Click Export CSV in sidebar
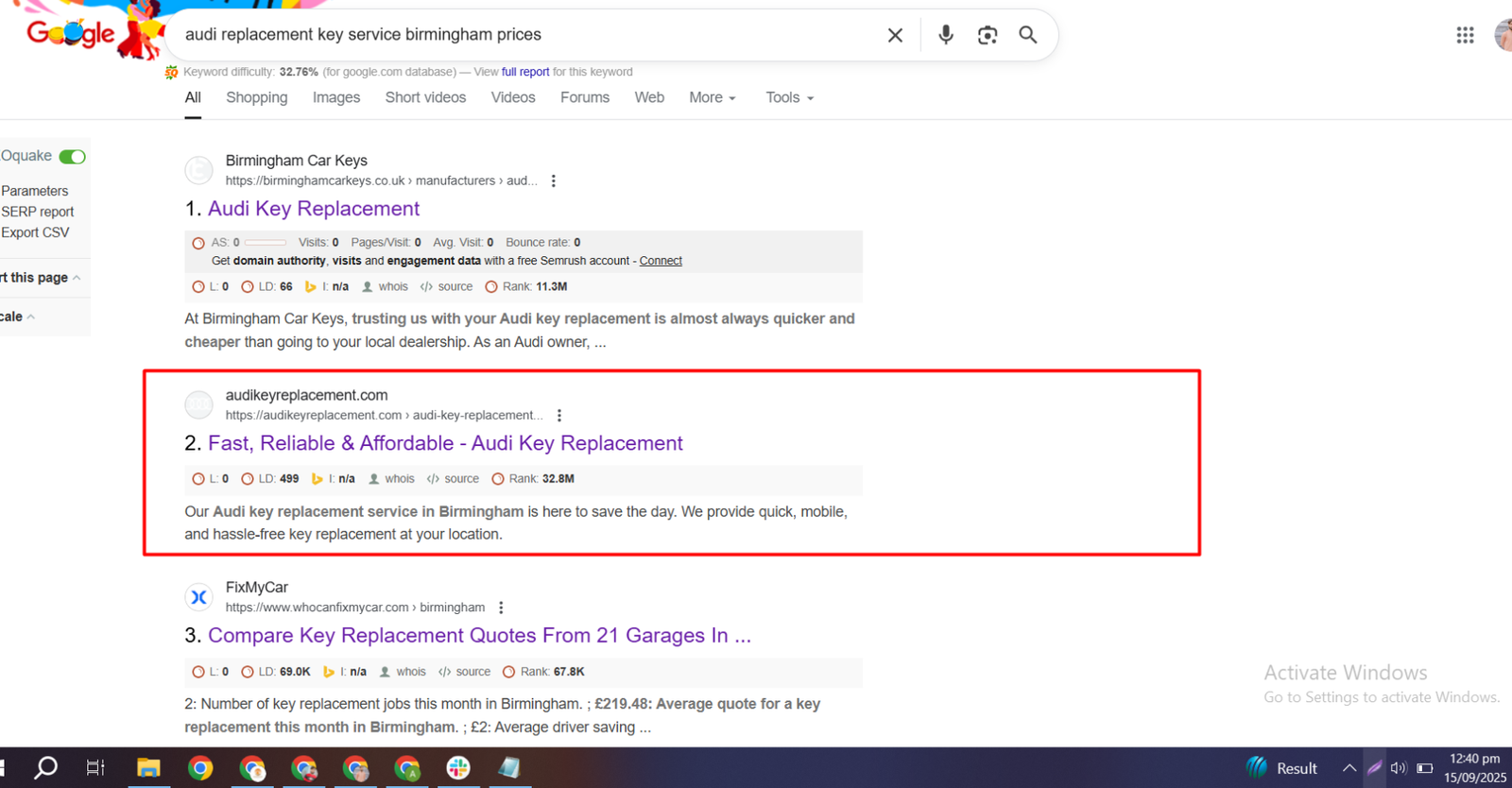This screenshot has width=1512, height=788. pos(35,232)
